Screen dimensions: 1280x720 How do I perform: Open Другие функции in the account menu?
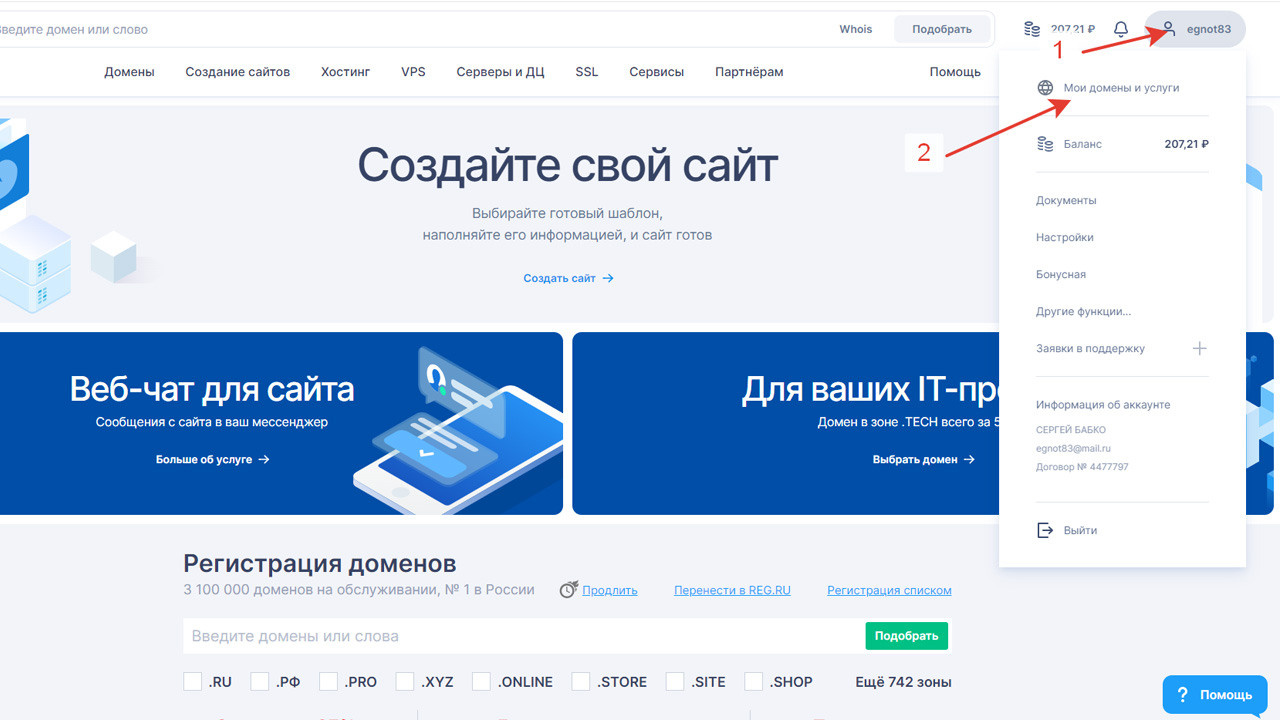pos(1083,311)
